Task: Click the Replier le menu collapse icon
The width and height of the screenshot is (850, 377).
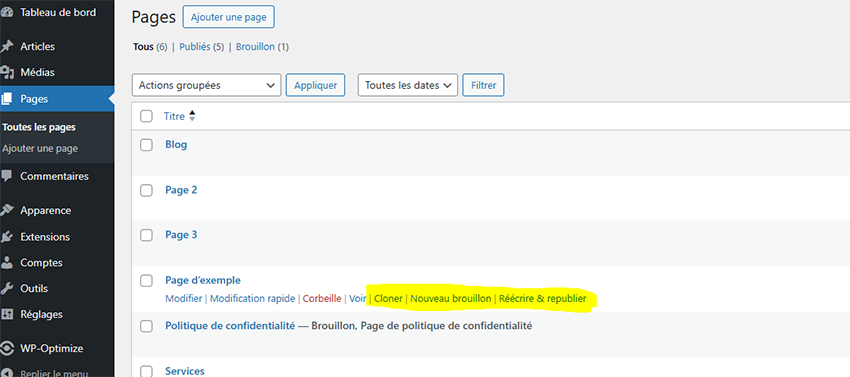Action: pyautogui.click(x=7, y=373)
